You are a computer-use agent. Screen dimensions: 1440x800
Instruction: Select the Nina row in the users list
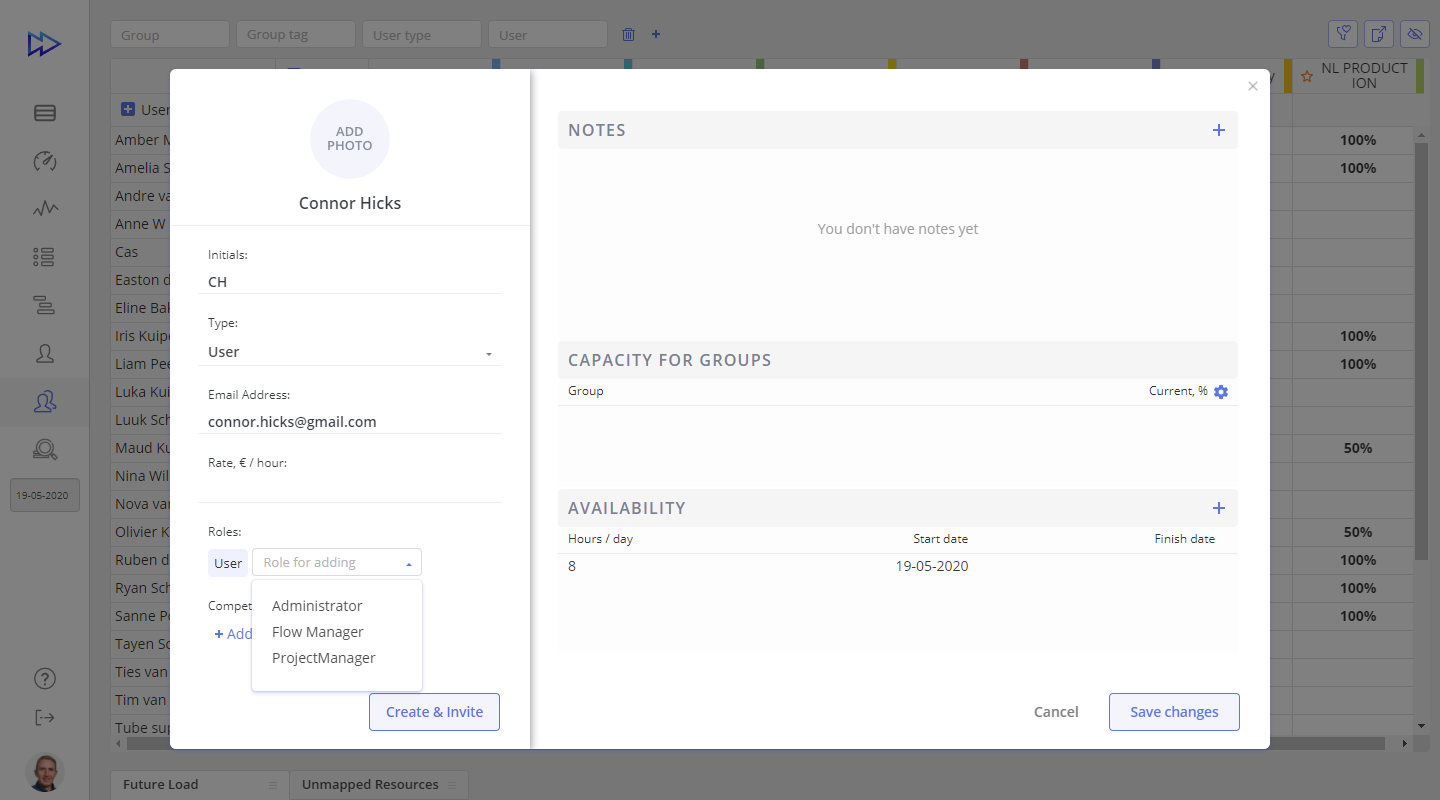141,476
